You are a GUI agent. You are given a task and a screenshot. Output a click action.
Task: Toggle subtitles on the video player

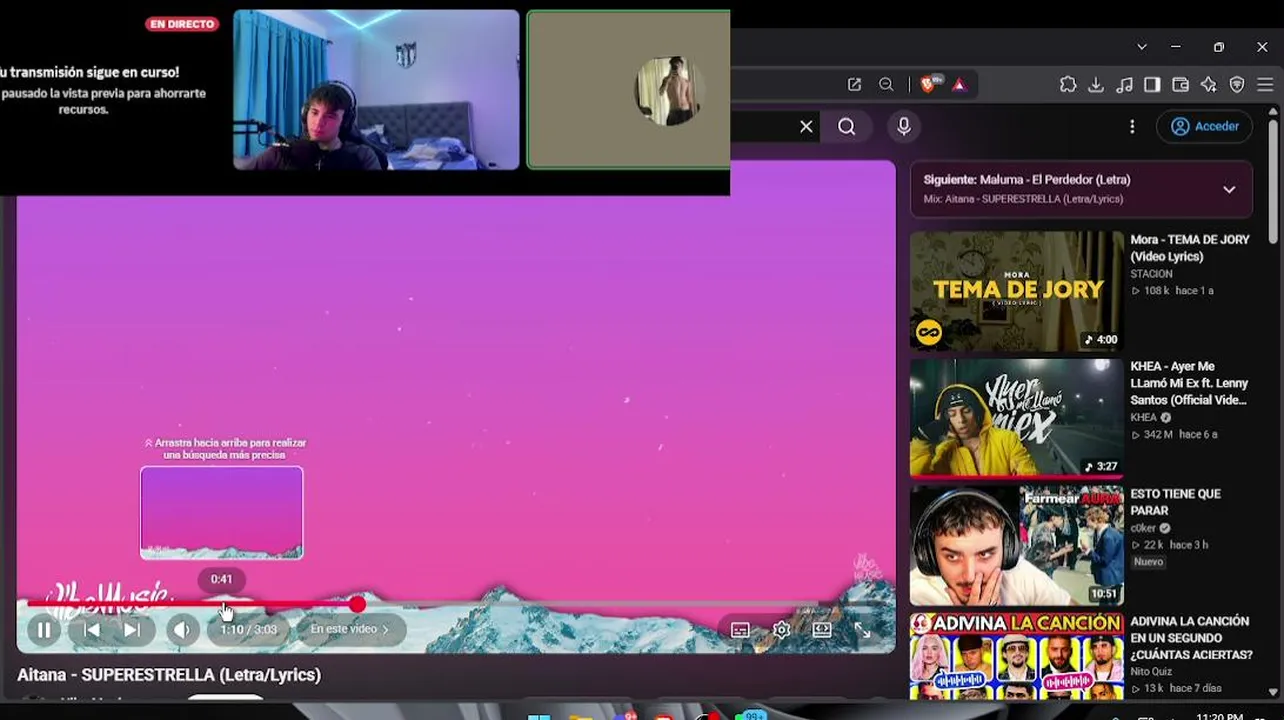740,630
